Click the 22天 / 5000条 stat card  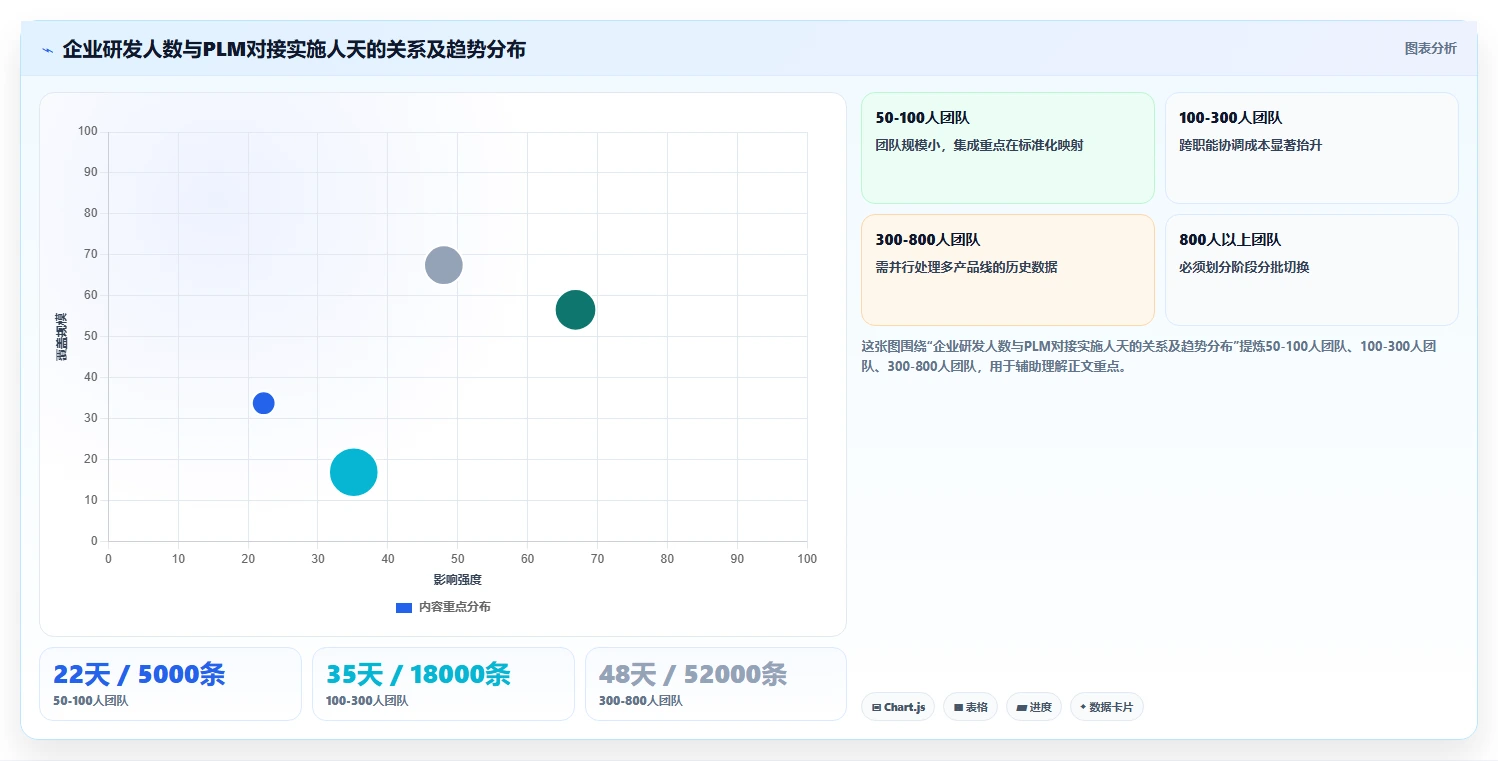[170, 684]
